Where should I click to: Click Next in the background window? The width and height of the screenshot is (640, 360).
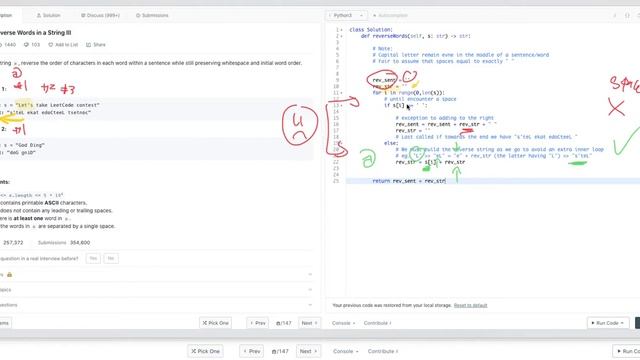308,351
